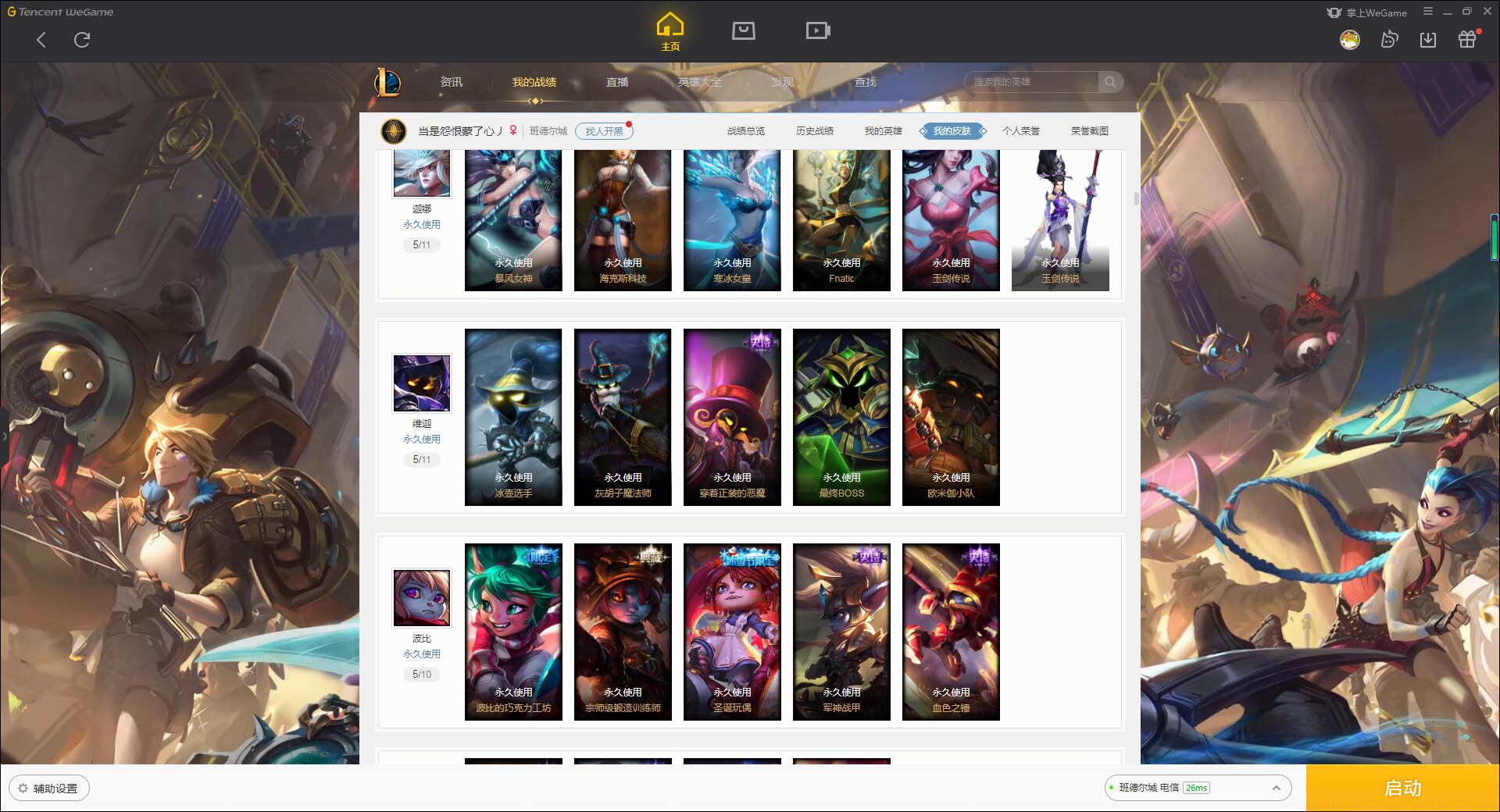This screenshot has height=812, width=1500.
Task: Open the 冰壶选手 skin card
Action: coord(513,417)
